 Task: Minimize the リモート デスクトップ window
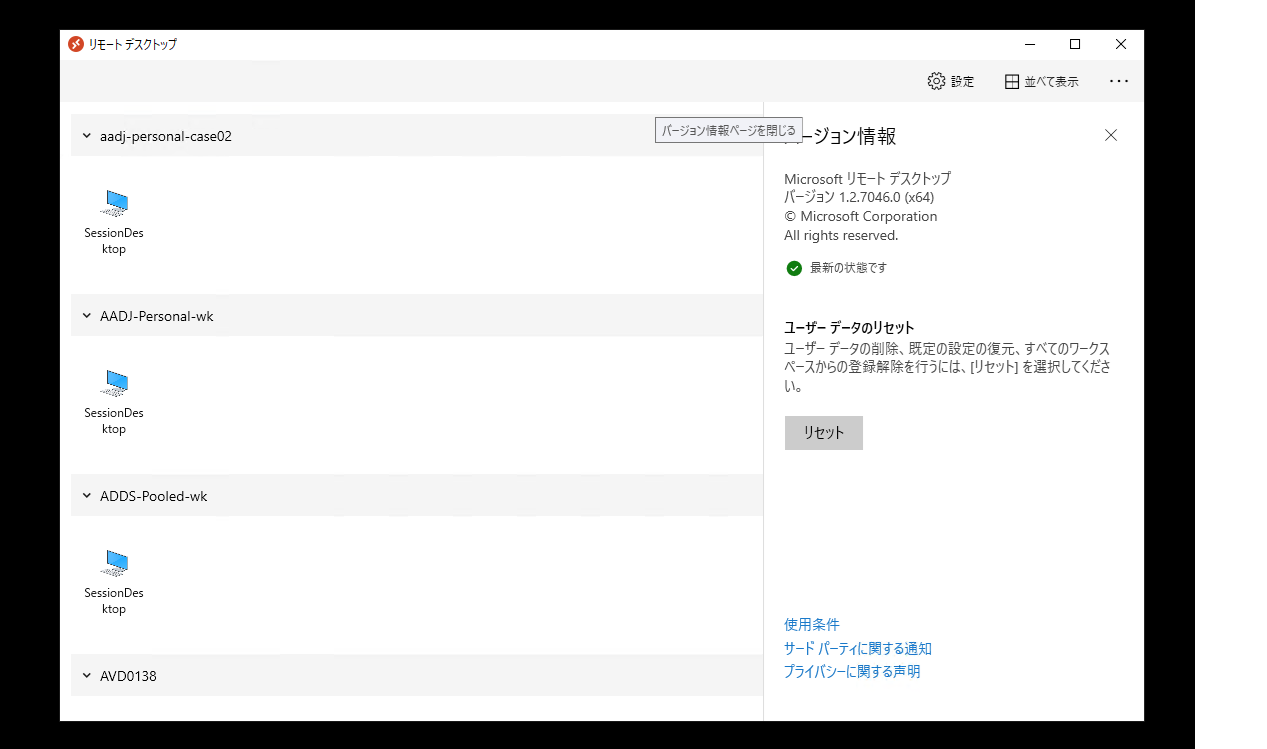tap(1029, 44)
